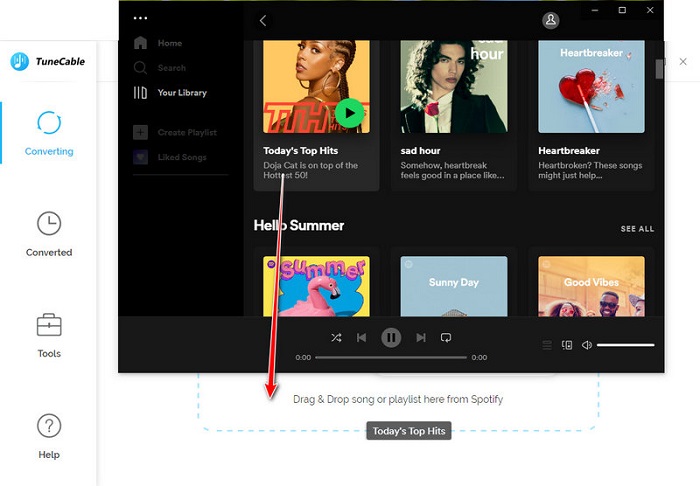The width and height of the screenshot is (700, 486).
Task: Click the Doja Cat description text
Action: pyautogui.click(x=310, y=170)
